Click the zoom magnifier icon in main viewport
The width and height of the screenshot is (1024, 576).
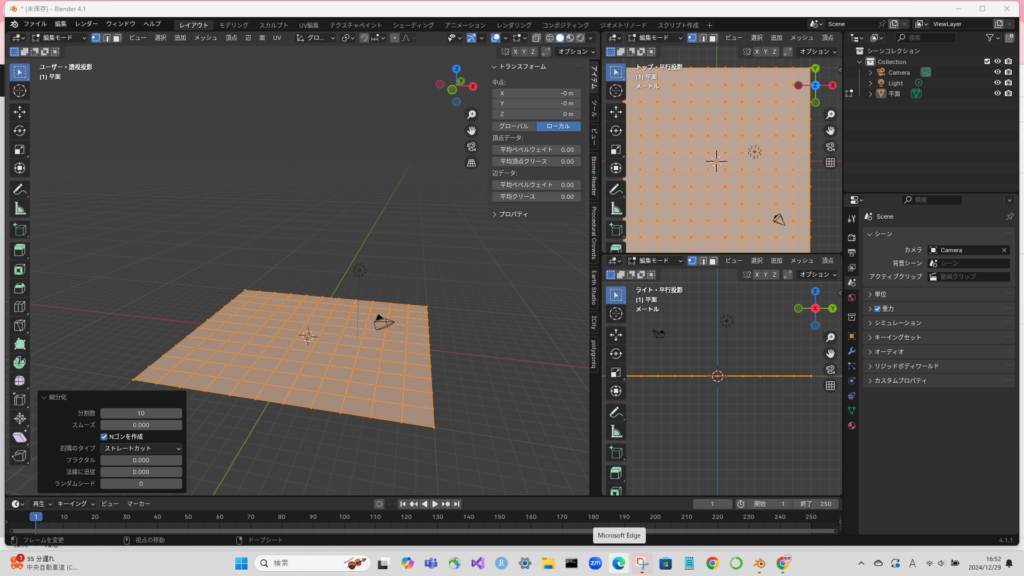click(471, 112)
